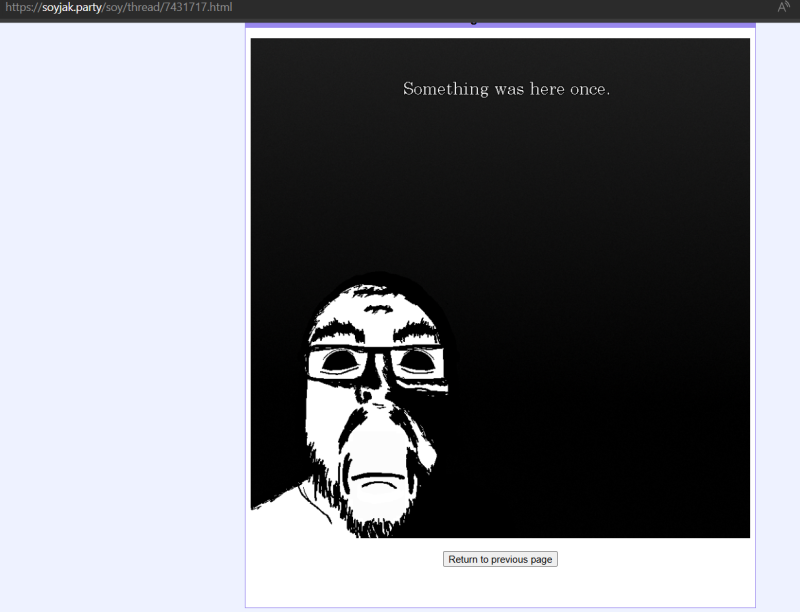Click the left lens of the glasses
Viewport: 800px width, 612px height.
(337, 363)
